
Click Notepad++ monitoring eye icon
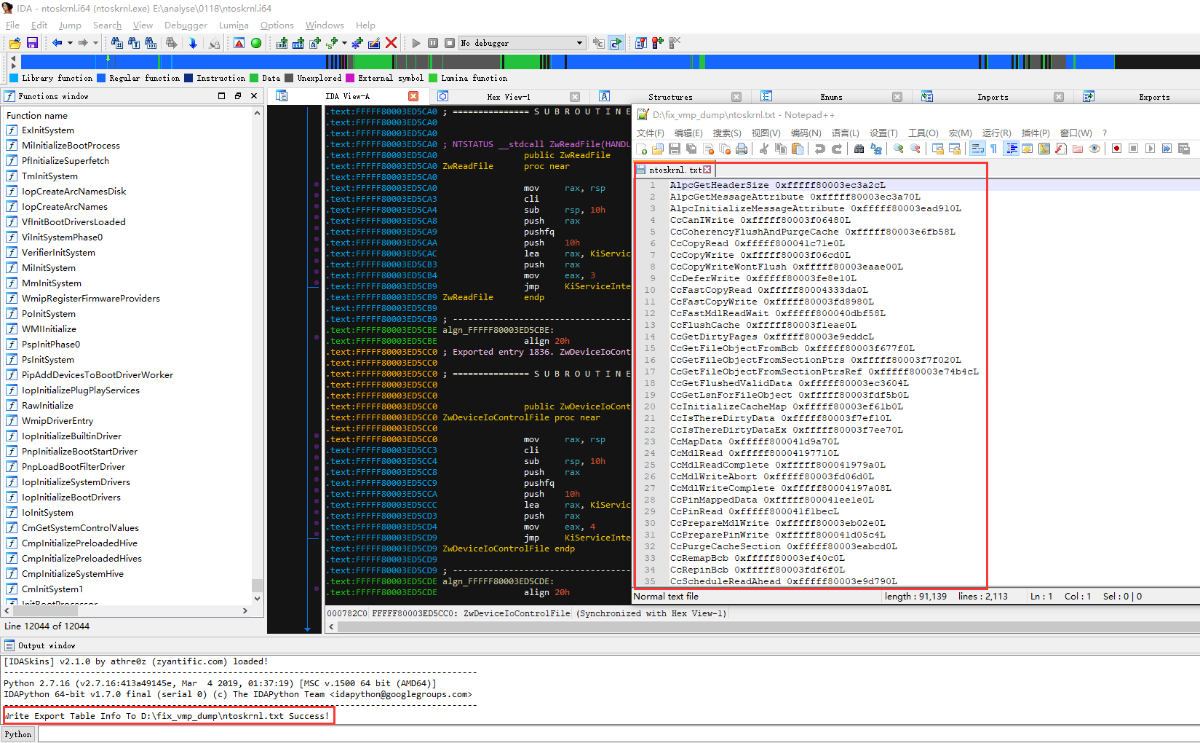pyautogui.click(x=1095, y=148)
